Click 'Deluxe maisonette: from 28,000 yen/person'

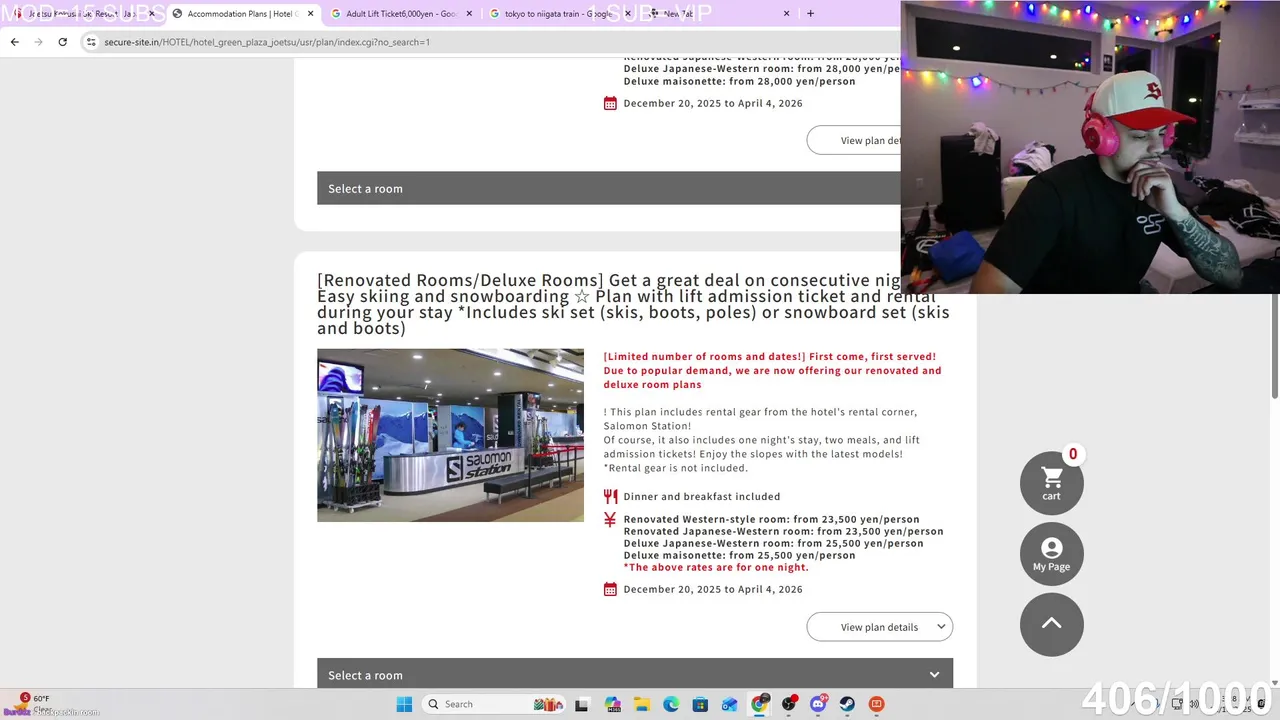[739, 81]
